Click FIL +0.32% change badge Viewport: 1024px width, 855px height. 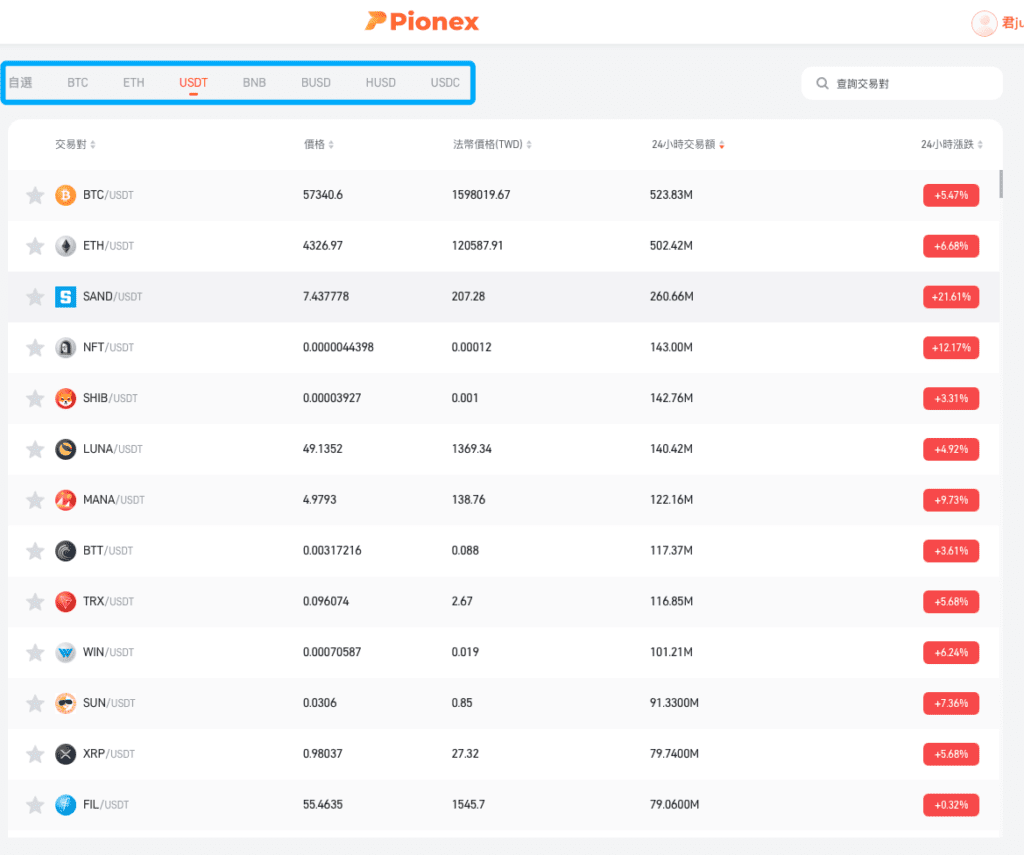[x=951, y=805]
